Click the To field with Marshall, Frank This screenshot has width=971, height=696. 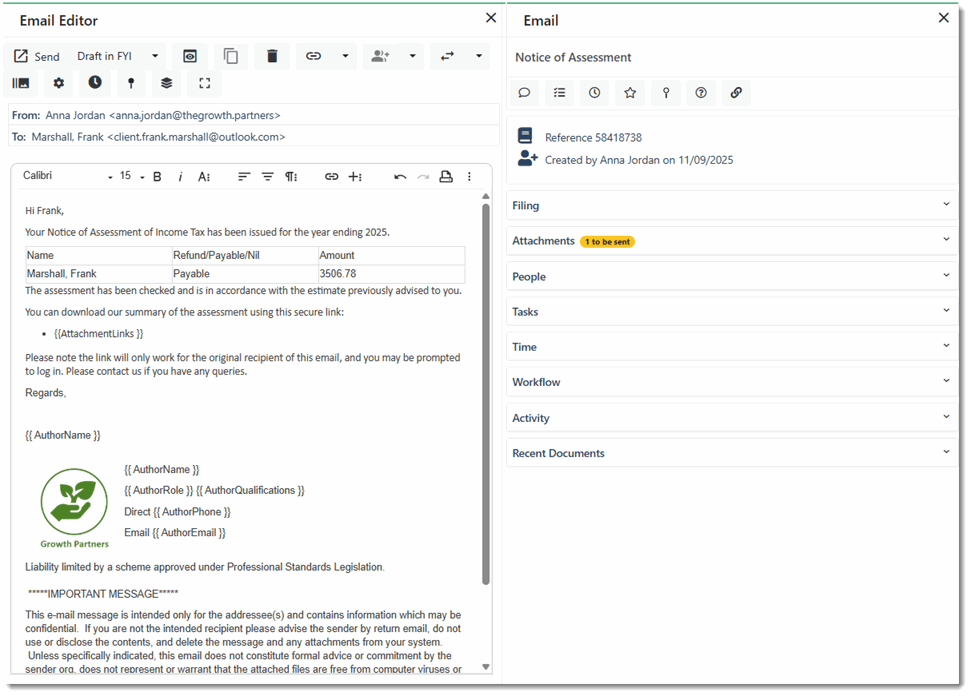pos(254,137)
